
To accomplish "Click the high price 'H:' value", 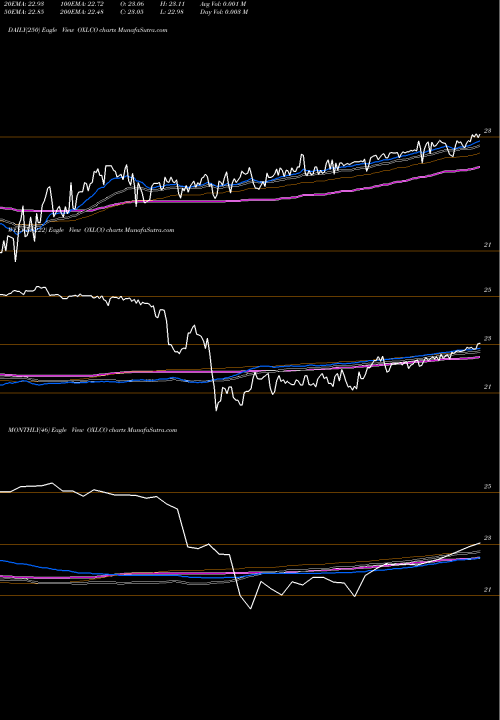I will point(172,4).
